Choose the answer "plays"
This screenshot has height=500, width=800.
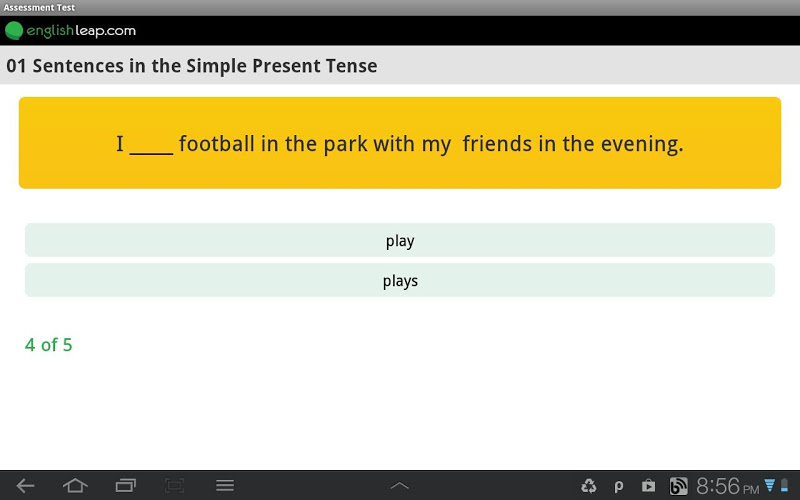pos(400,281)
